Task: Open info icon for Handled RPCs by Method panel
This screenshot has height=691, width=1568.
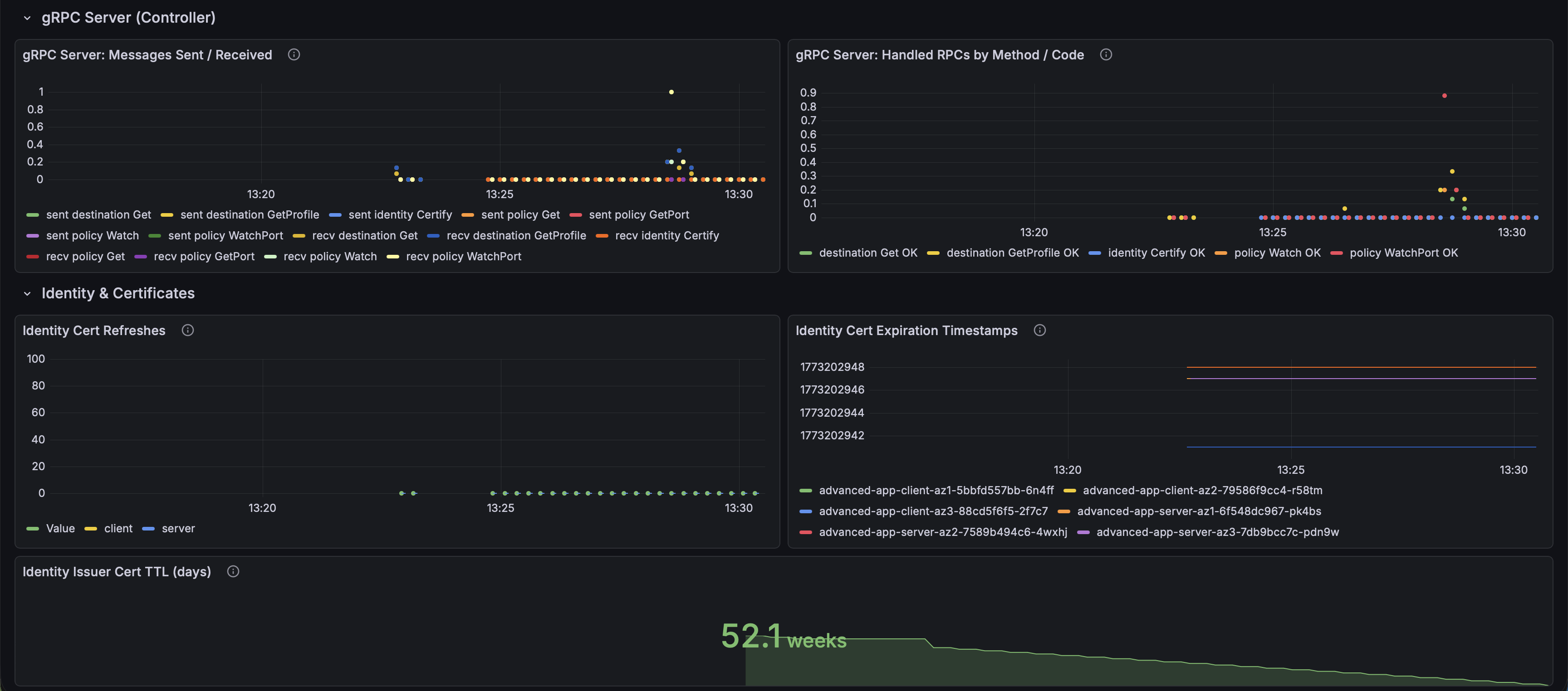Action: (x=1106, y=55)
